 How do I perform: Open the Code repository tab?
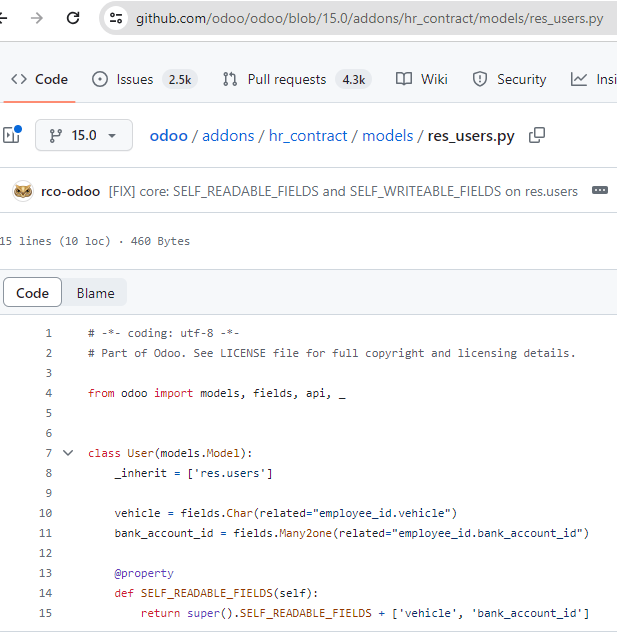click(x=39, y=79)
